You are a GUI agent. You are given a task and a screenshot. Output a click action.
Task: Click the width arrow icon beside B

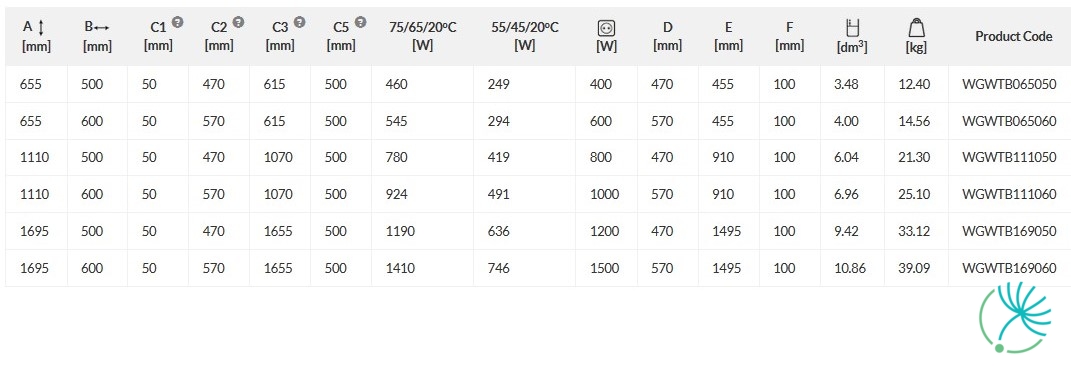point(101,27)
